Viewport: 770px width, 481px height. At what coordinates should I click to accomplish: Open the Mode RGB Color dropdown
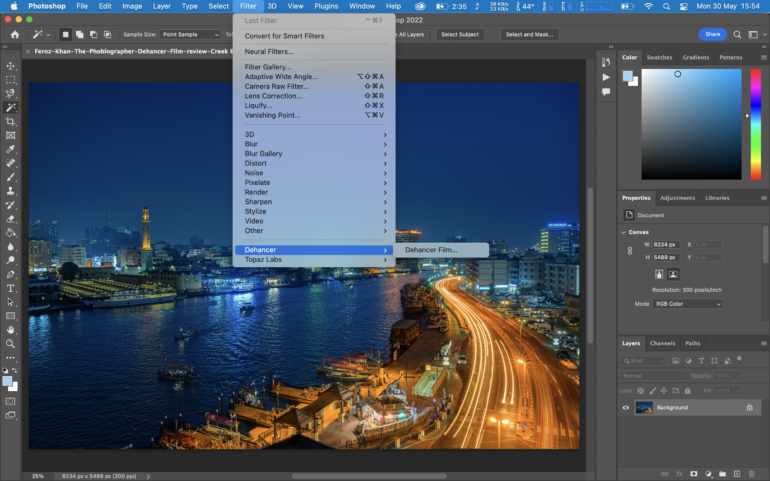688,304
